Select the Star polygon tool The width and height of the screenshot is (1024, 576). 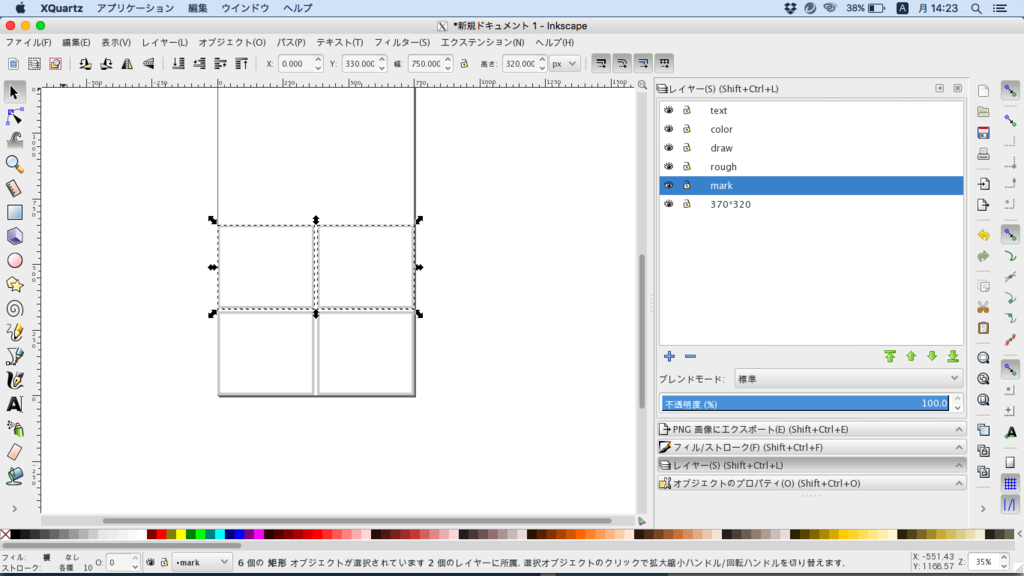point(14,284)
